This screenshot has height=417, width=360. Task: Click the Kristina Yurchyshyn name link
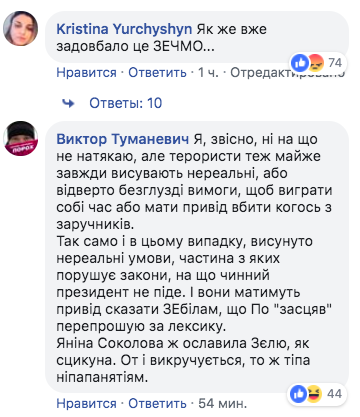pos(124,29)
